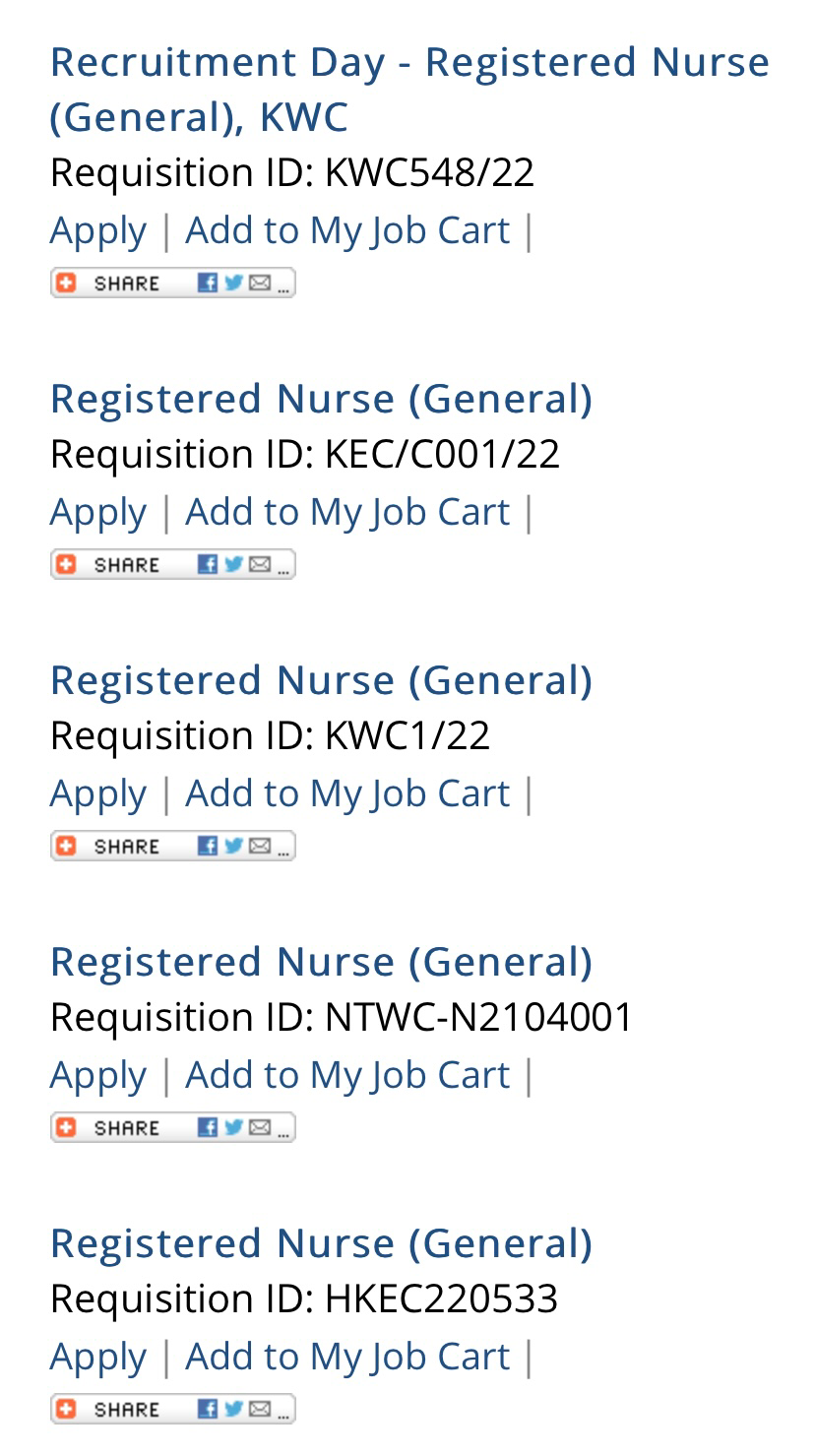Click email share icon under HKEC220533 listing
Image resolution: width=815 pixels, height=1456 pixels.
[259, 1410]
